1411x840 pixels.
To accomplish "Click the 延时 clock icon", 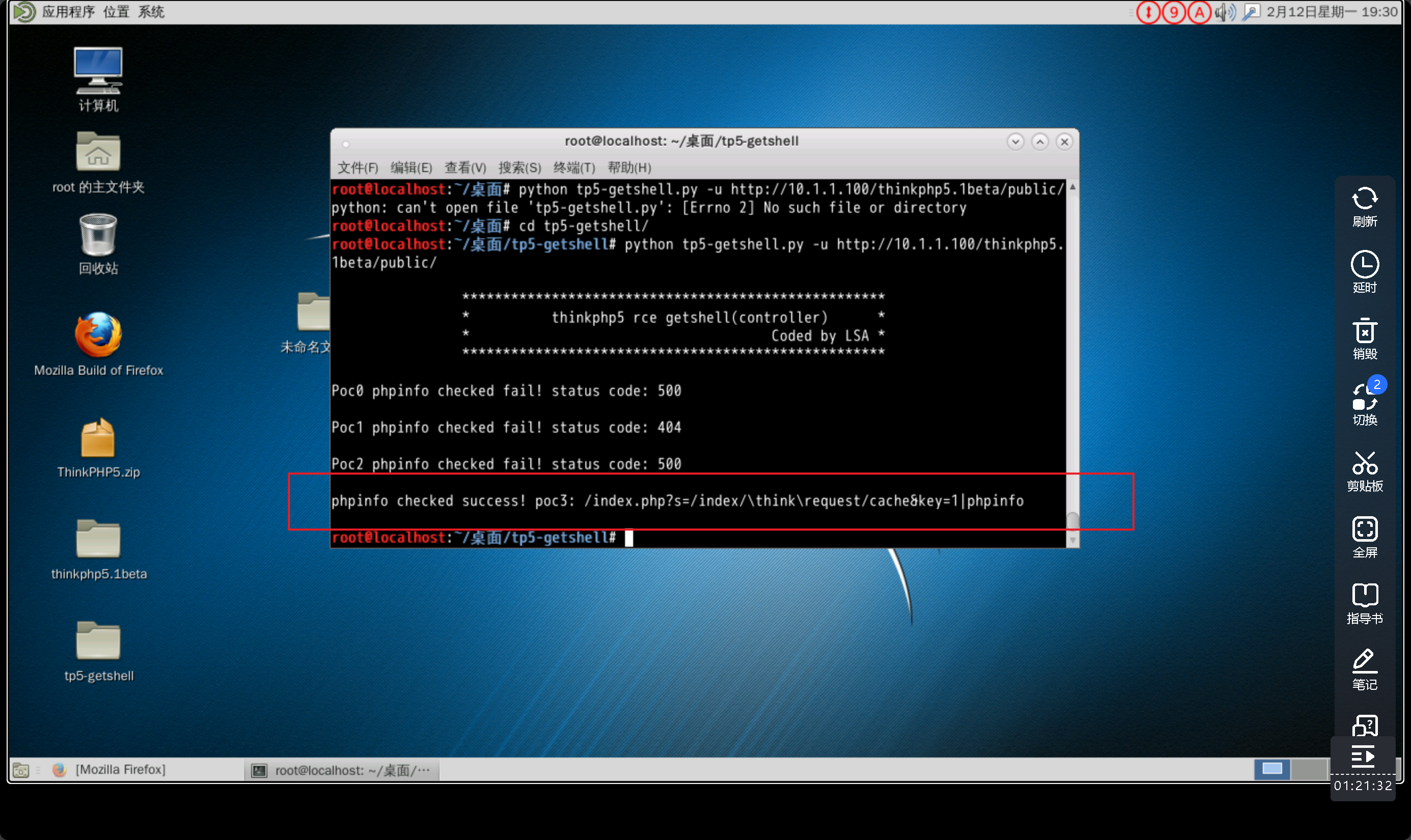I will (x=1364, y=265).
